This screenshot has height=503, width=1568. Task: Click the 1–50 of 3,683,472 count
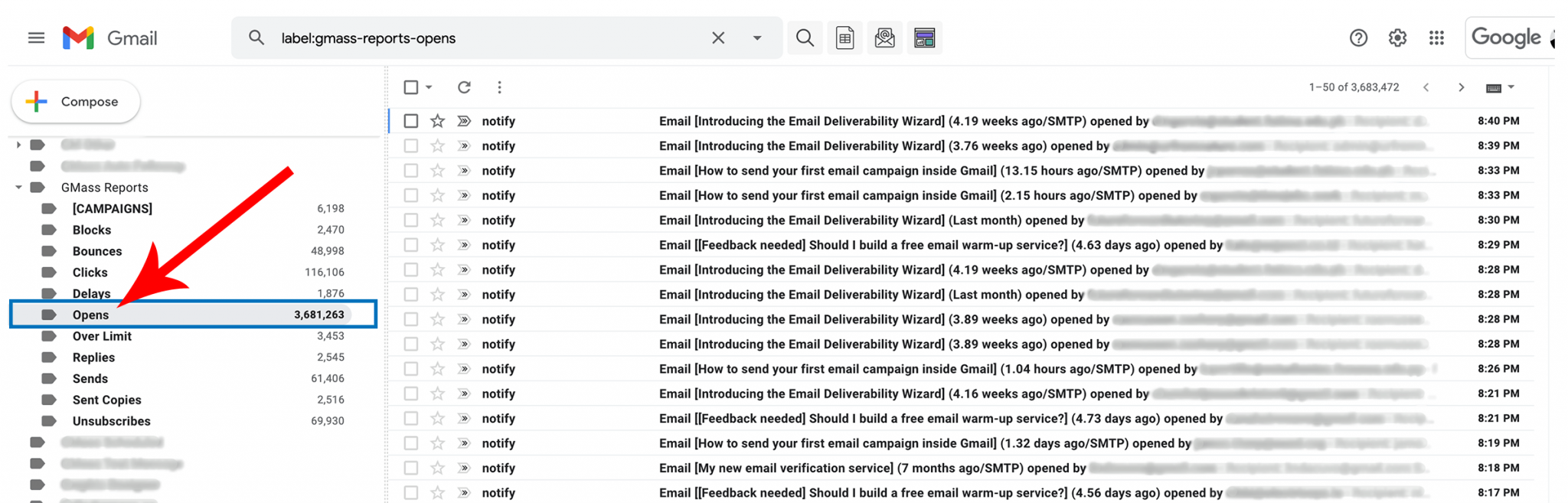(x=1354, y=87)
